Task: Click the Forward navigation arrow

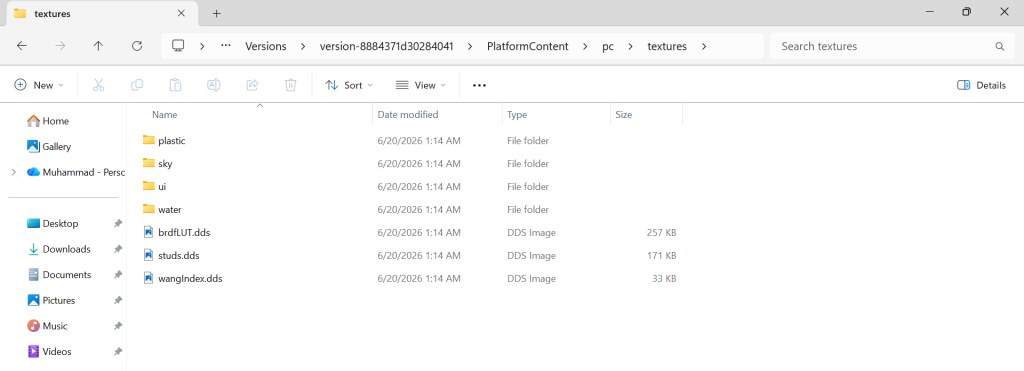Action: point(60,46)
